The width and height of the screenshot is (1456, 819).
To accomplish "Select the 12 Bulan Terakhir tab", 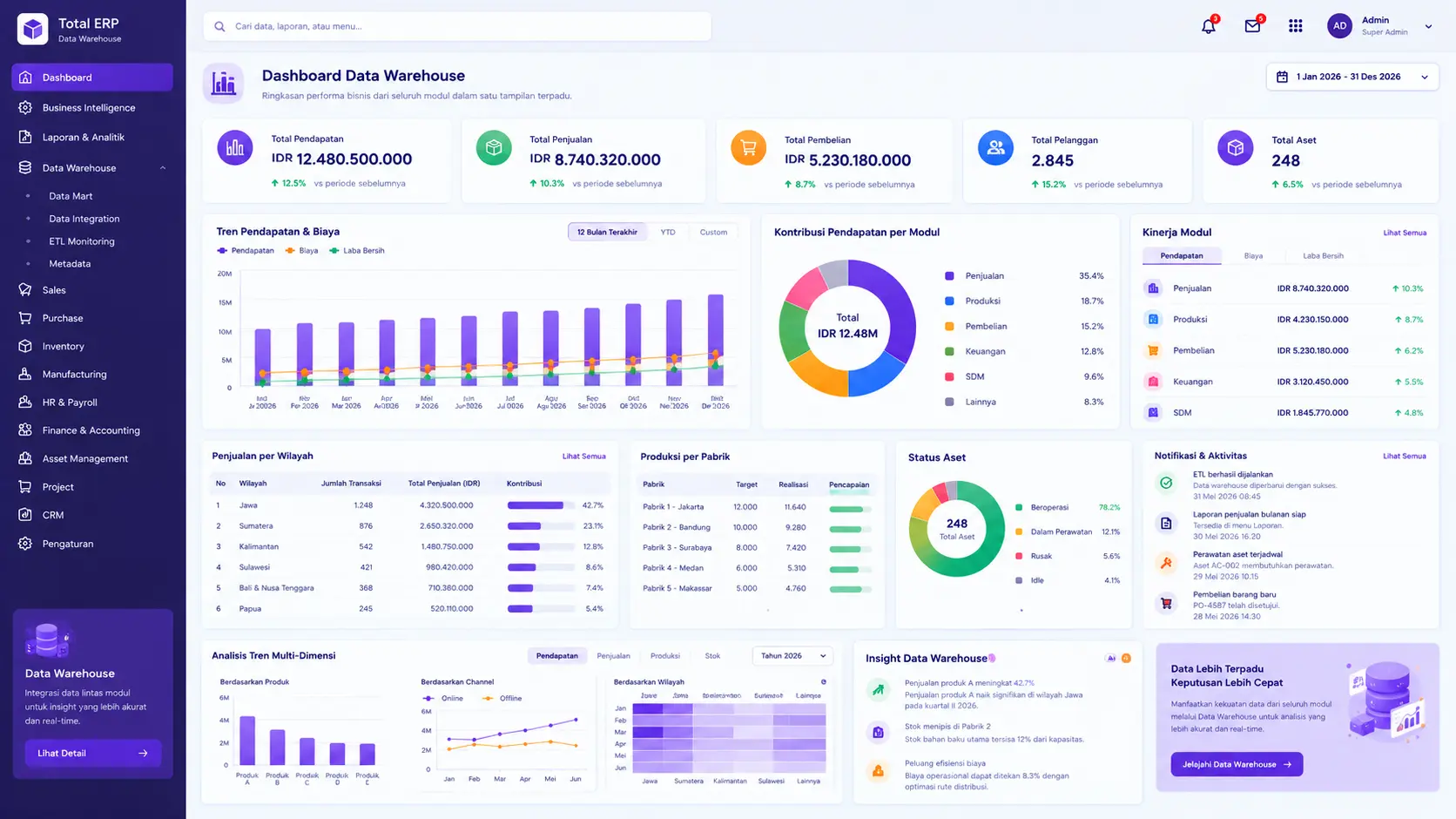I will coord(607,232).
